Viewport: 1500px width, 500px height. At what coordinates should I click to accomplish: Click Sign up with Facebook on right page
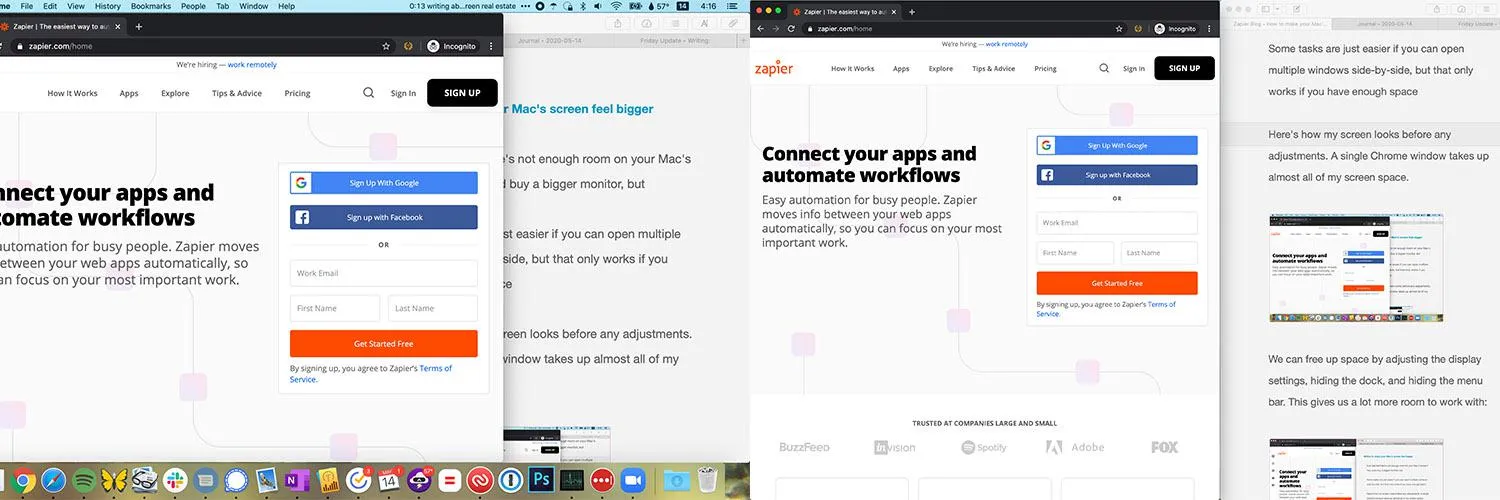(x=1117, y=175)
